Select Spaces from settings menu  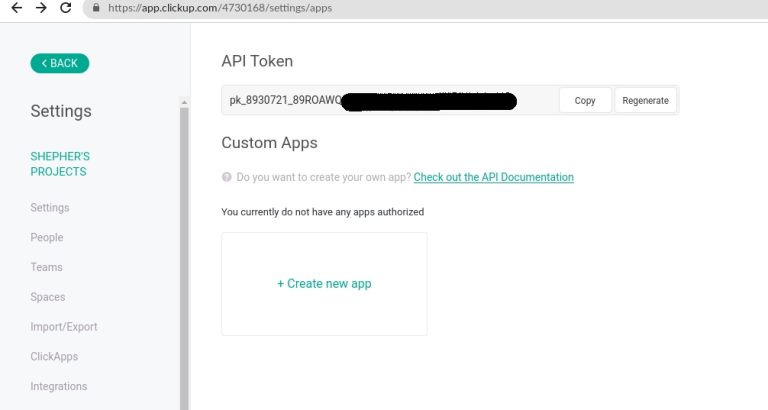coord(48,297)
